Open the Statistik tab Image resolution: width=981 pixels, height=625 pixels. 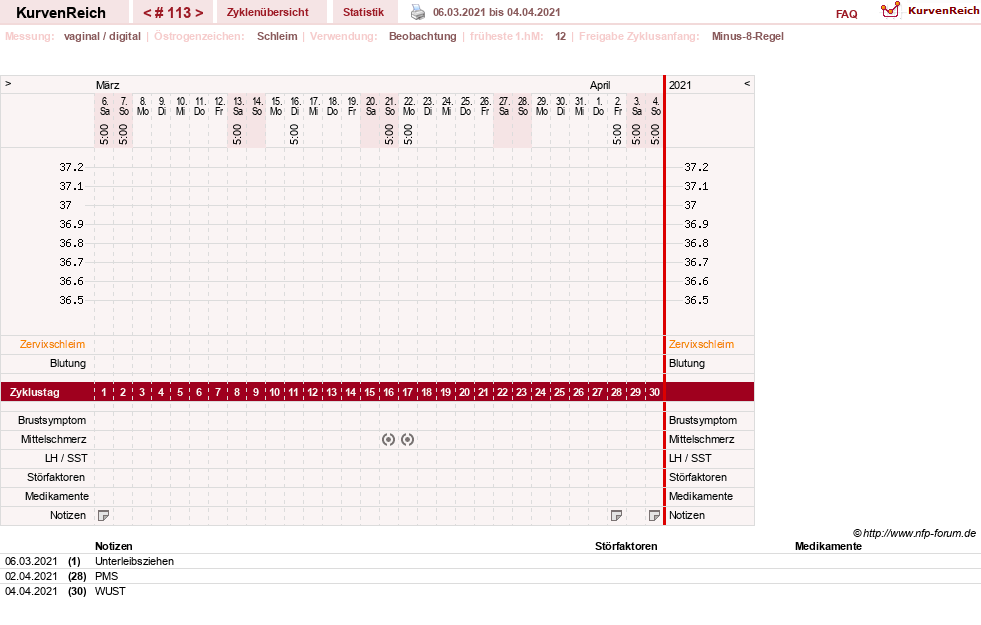pos(363,12)
